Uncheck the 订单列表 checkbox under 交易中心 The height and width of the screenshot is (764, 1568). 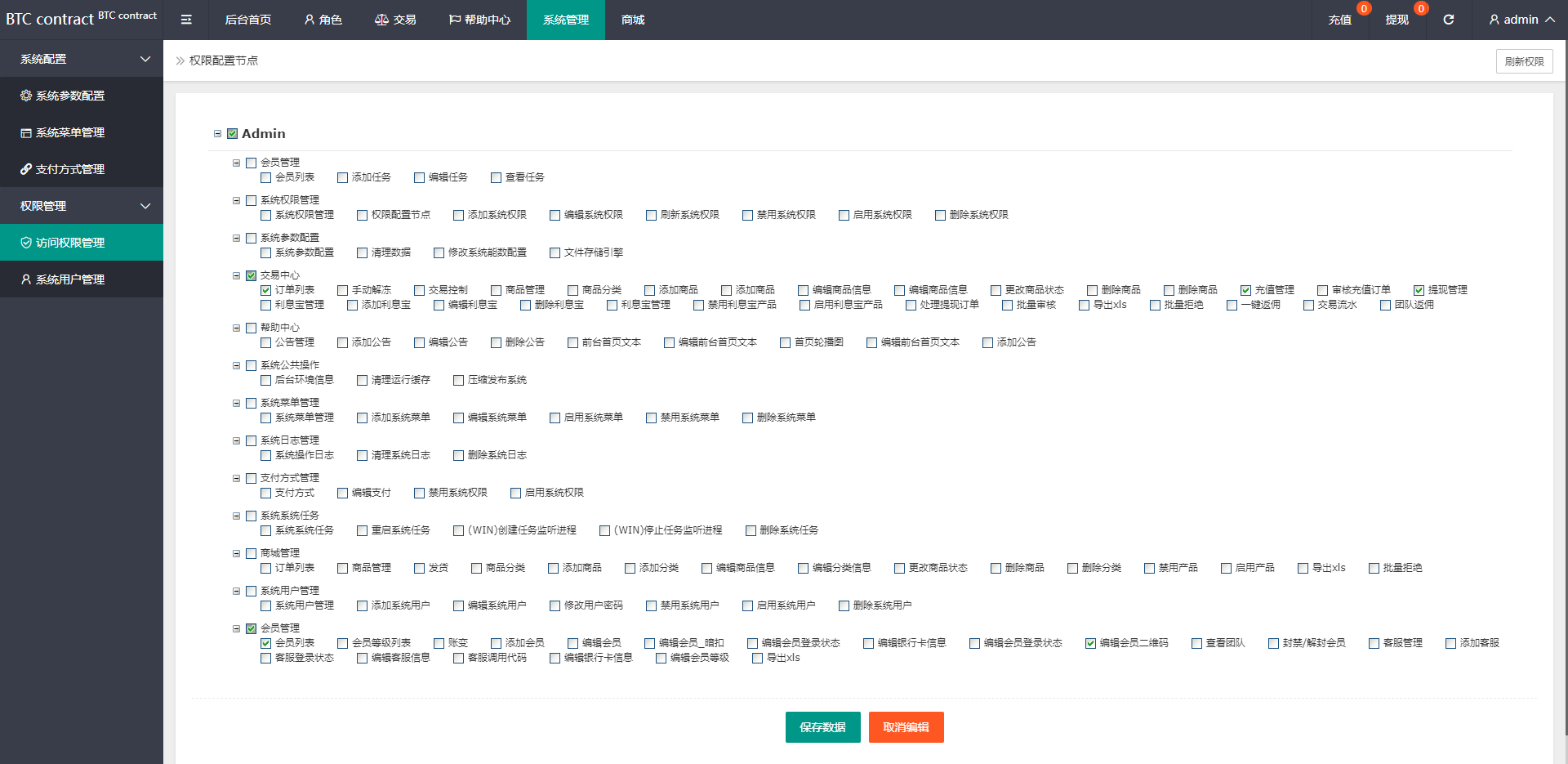[x=265, y=290]
